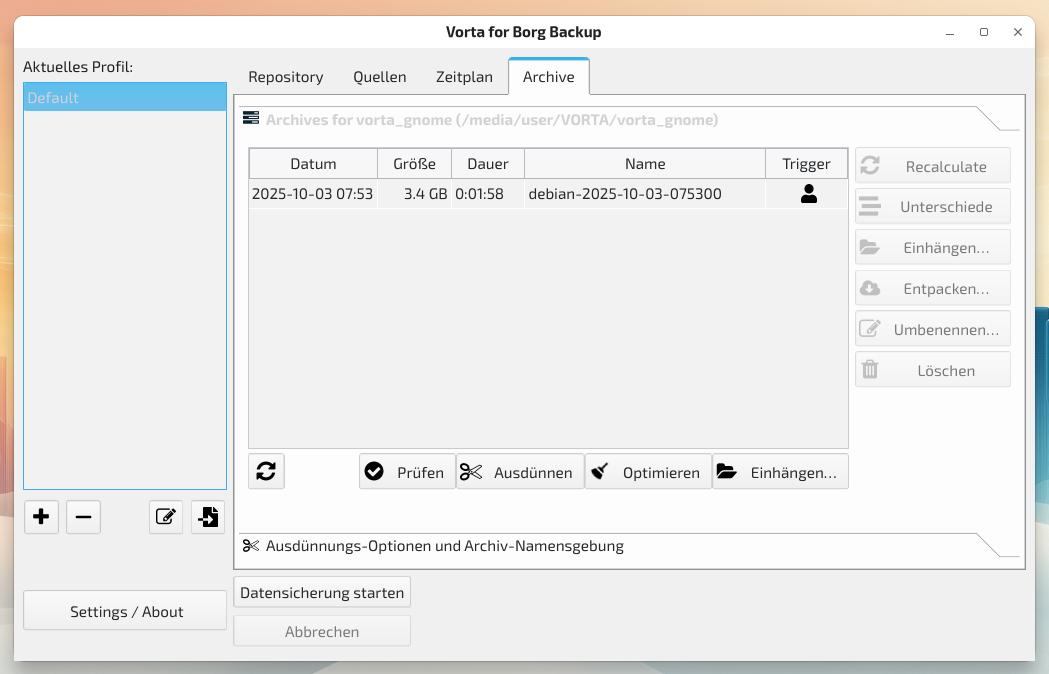The image size is (1049, 674).
Task: Click bottom Einhängen... folder button
Action: point(780,472)
